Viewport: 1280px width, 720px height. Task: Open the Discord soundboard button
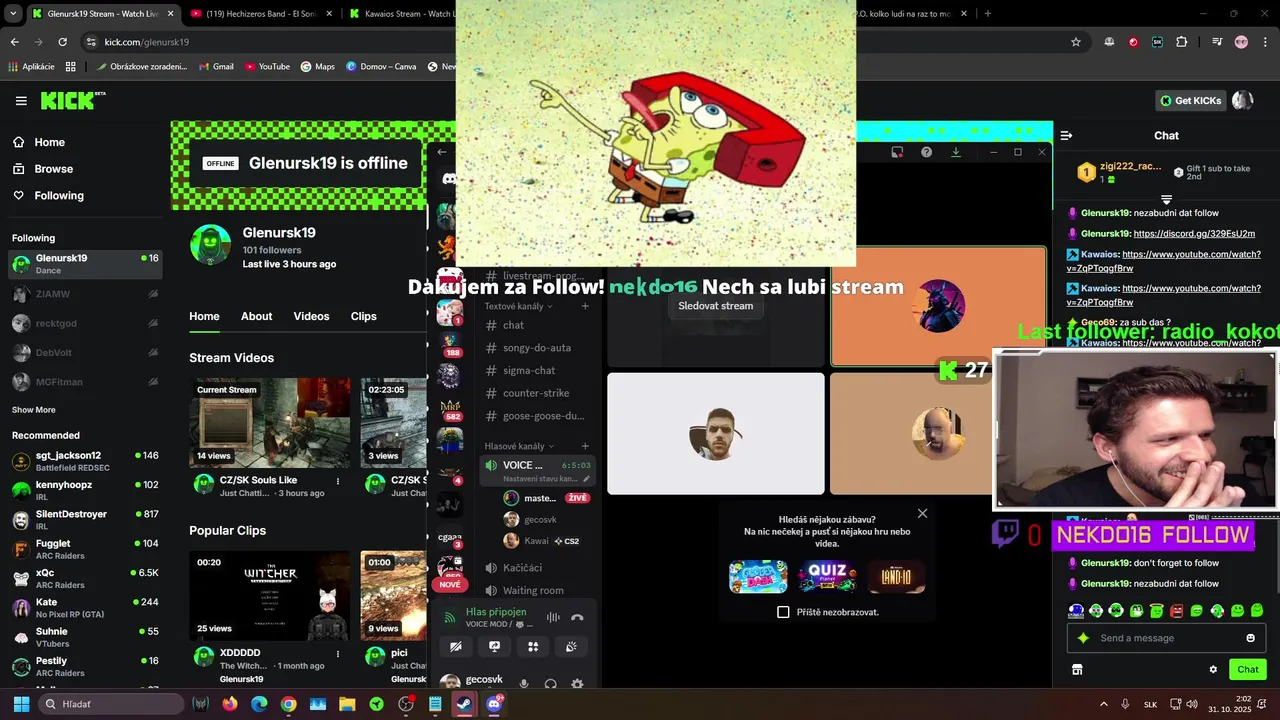click(x=571, y=647)
